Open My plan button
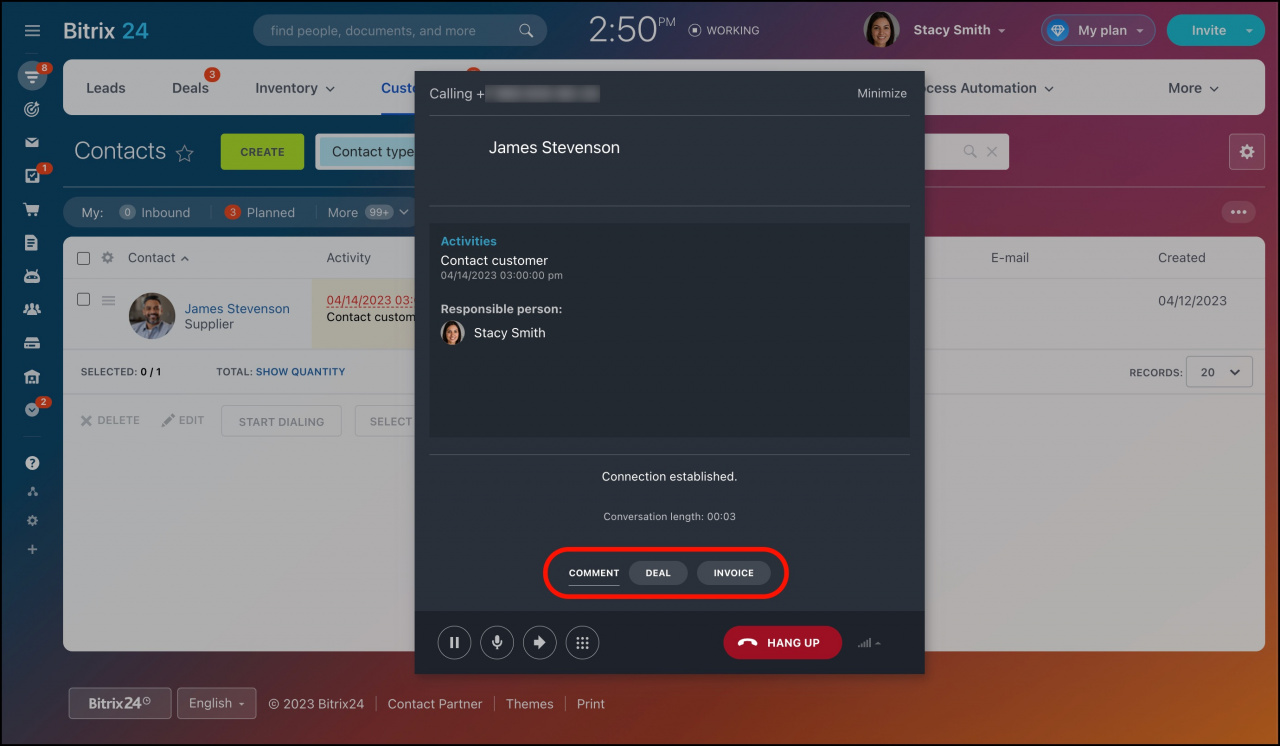1280x746 pixels. pos(1098,31)
